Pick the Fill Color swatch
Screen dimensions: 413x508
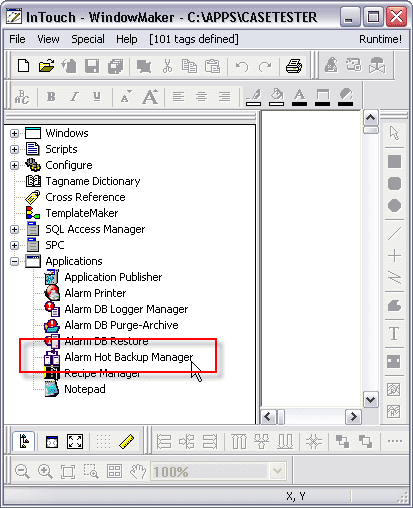tap(276, 97)
